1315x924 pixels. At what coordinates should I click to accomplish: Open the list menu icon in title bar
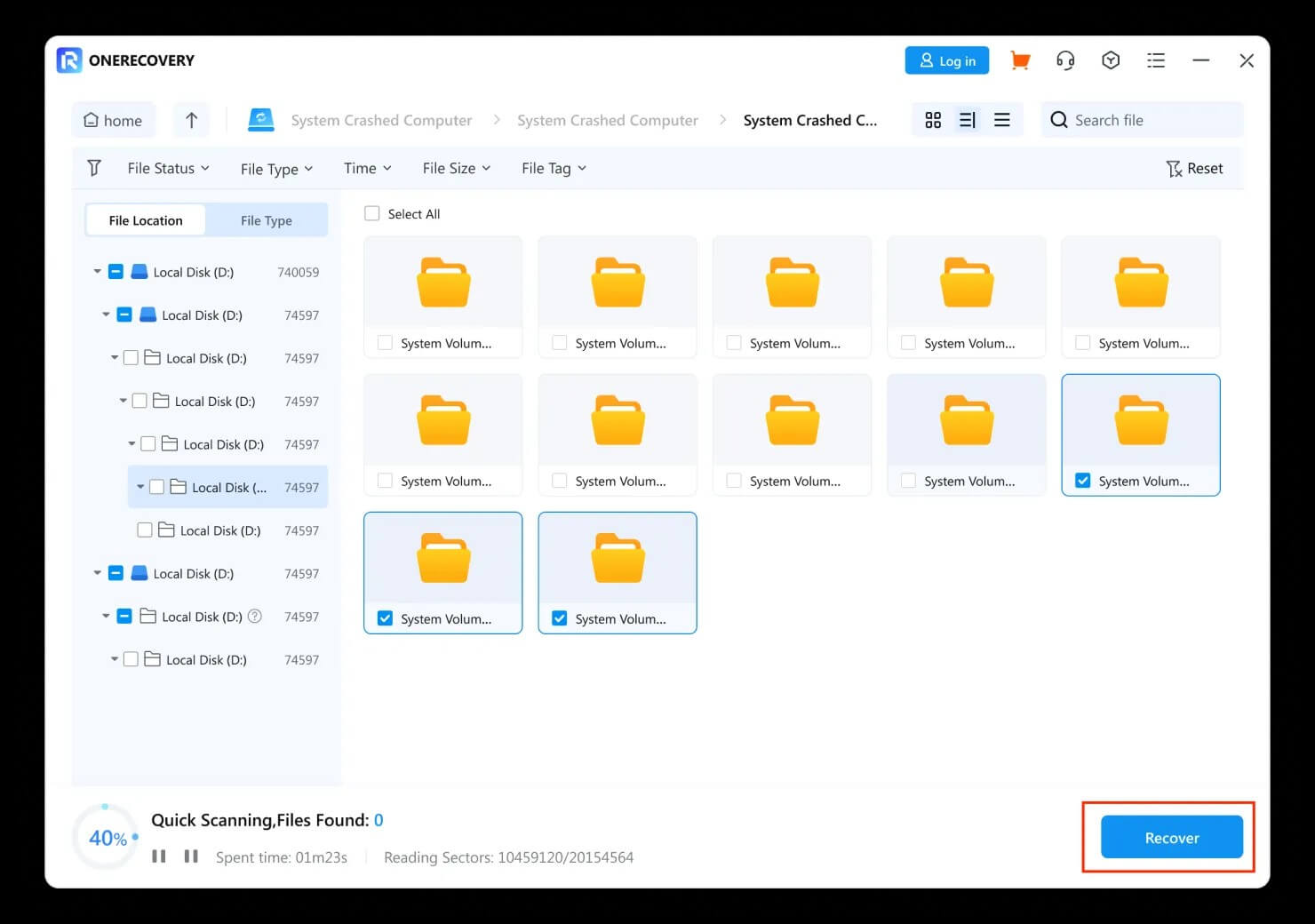(1156, 60)
